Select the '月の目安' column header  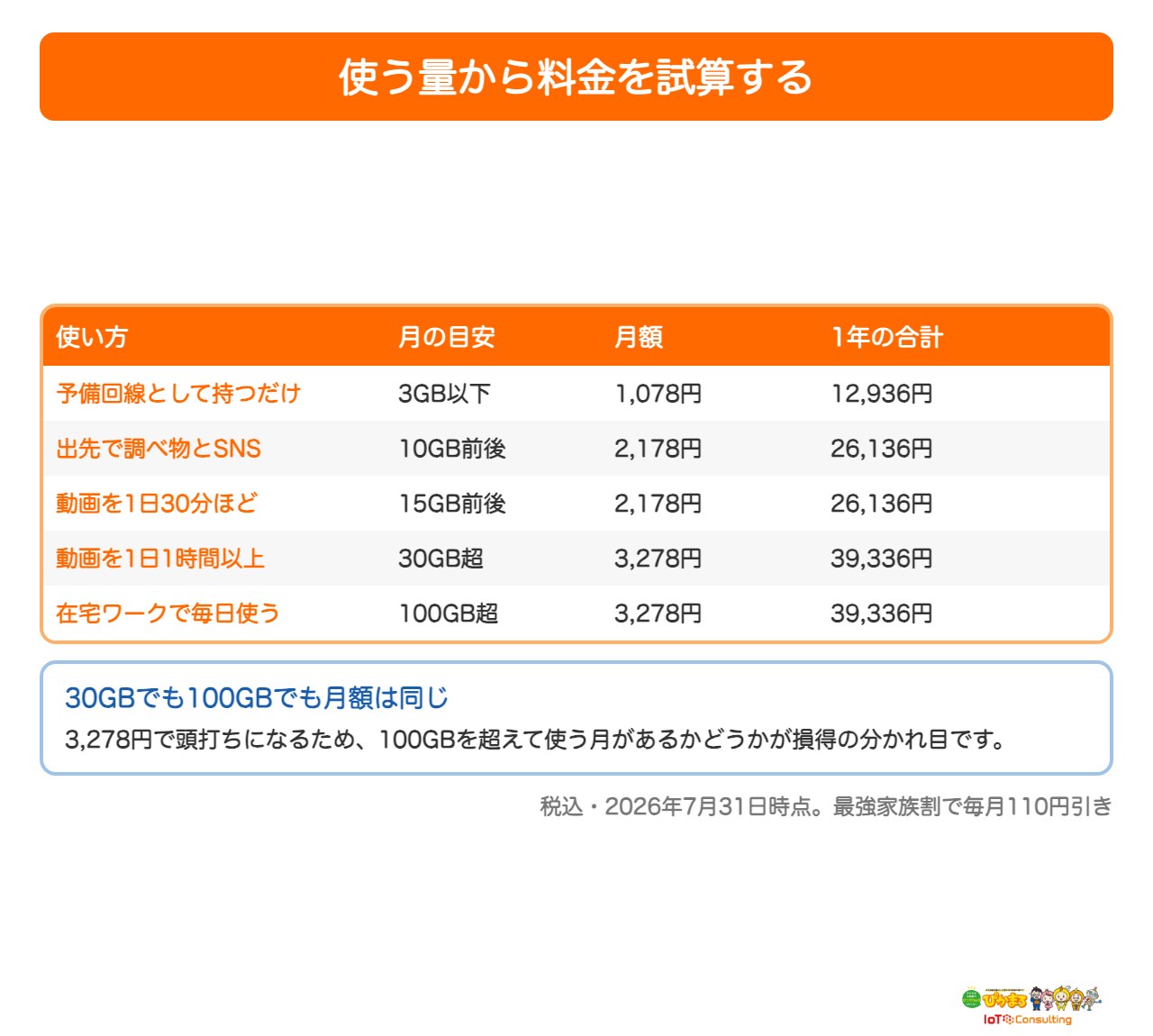[447, 337]
